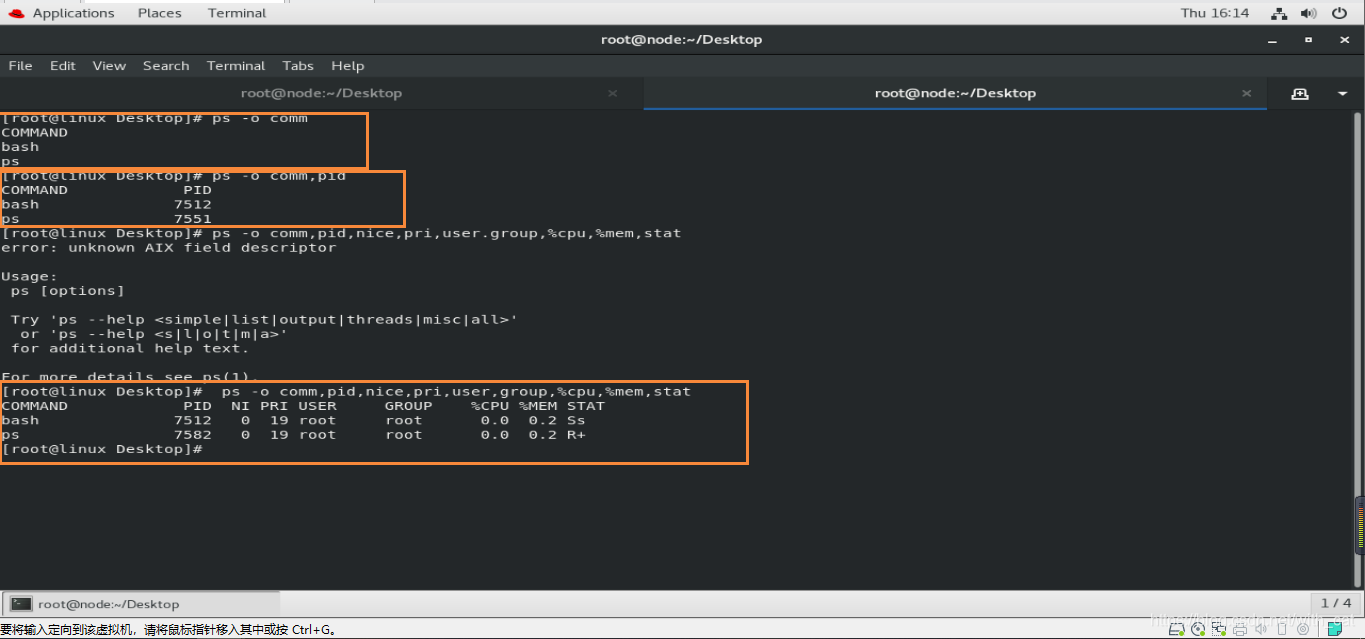Open the View menu of the terminal
Image resolution: width=1365 pixels, height=639 pixels.
[x=109, y=66]
